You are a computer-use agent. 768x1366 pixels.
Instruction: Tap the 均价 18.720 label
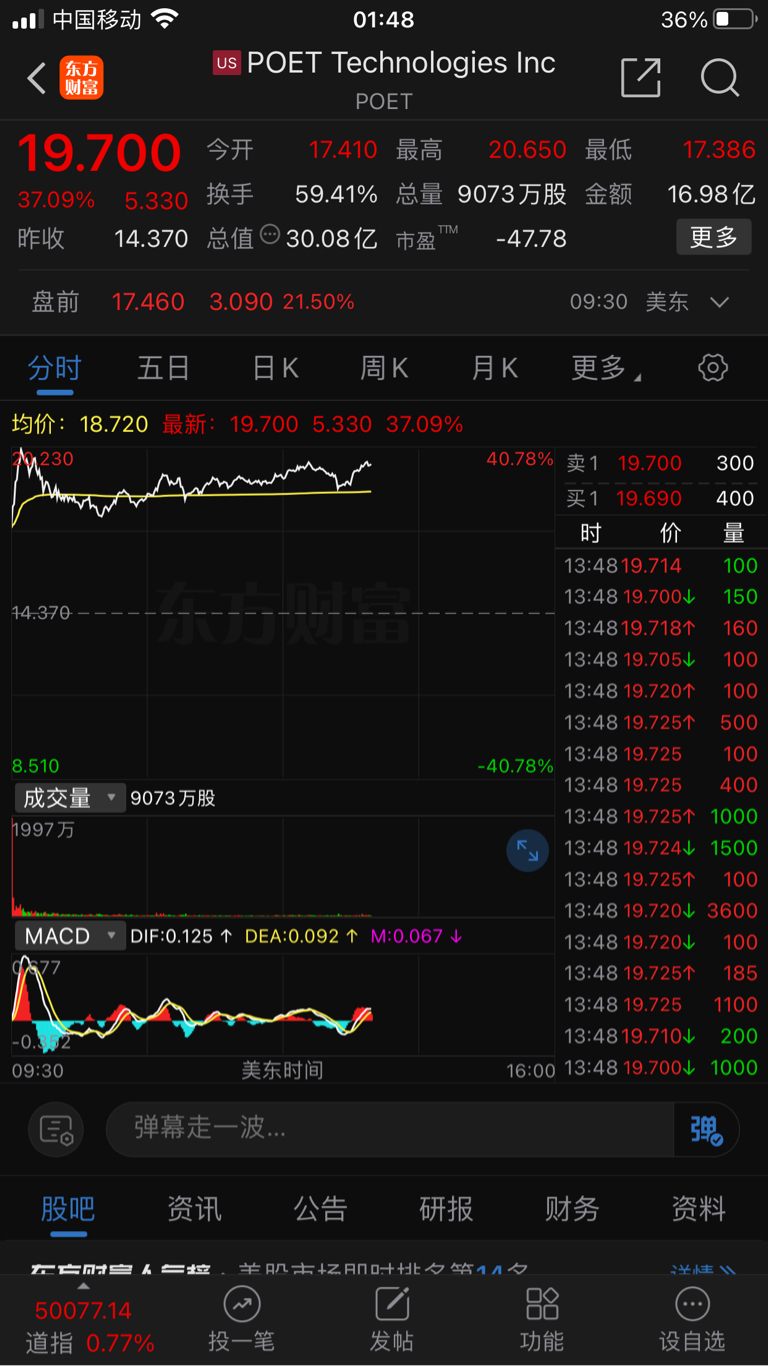80,424
